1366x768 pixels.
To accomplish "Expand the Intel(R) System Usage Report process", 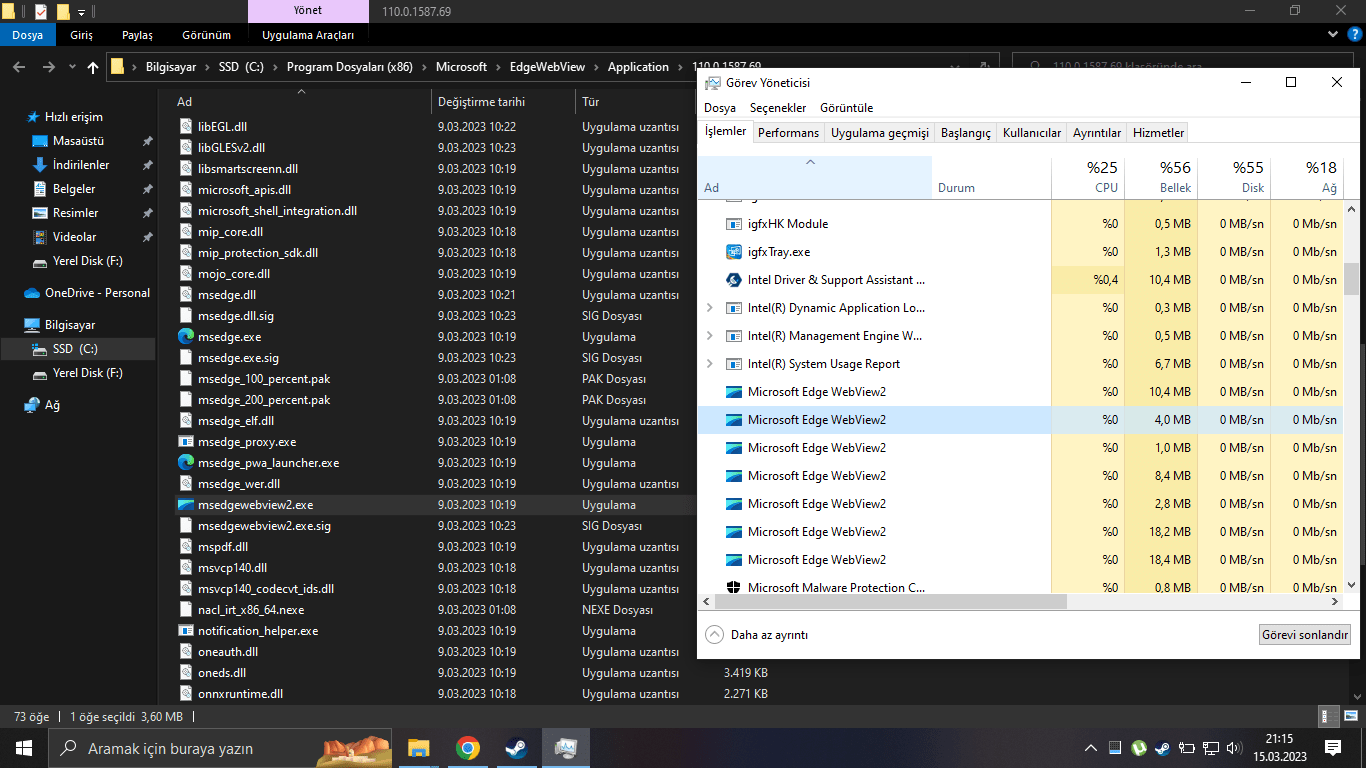I will click(710, 364).
